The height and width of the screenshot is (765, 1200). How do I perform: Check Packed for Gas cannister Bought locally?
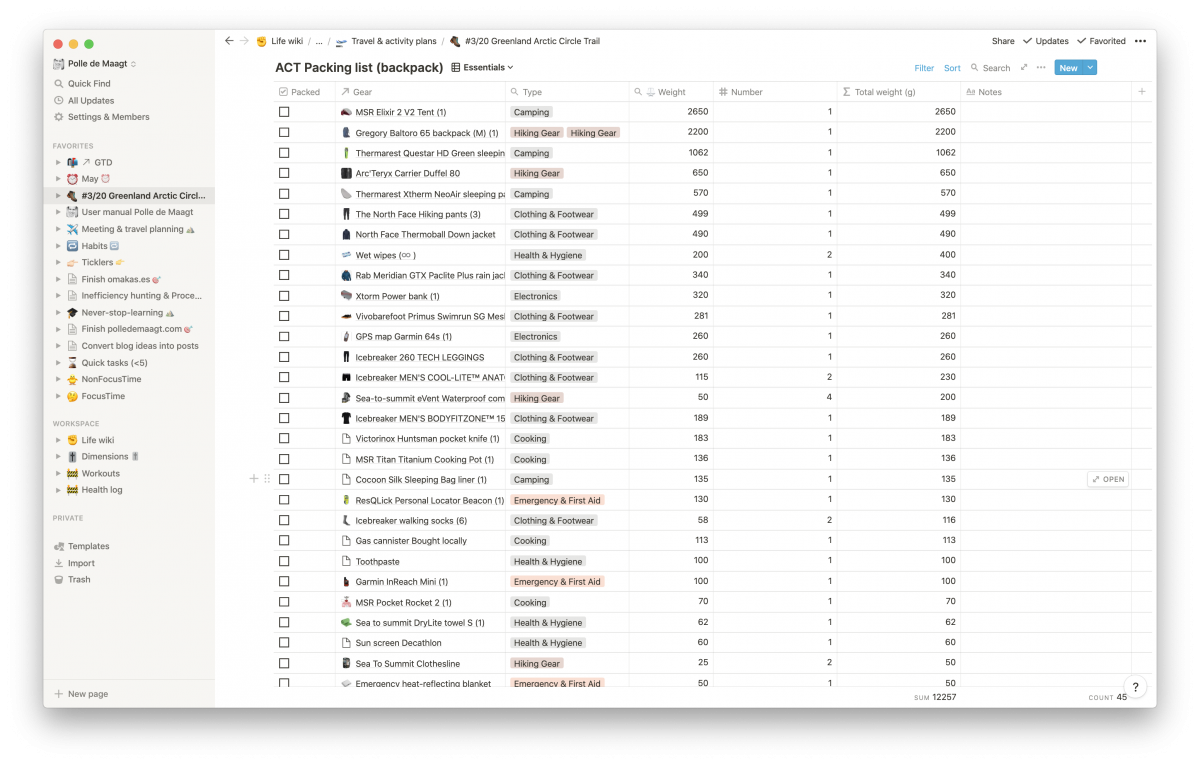[284, 540]
